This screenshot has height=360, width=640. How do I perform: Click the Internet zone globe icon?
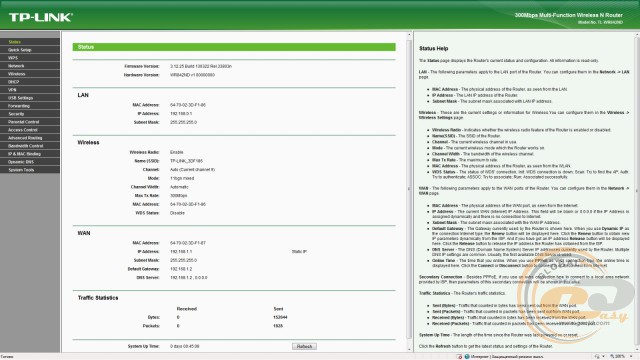click(467, 356)
